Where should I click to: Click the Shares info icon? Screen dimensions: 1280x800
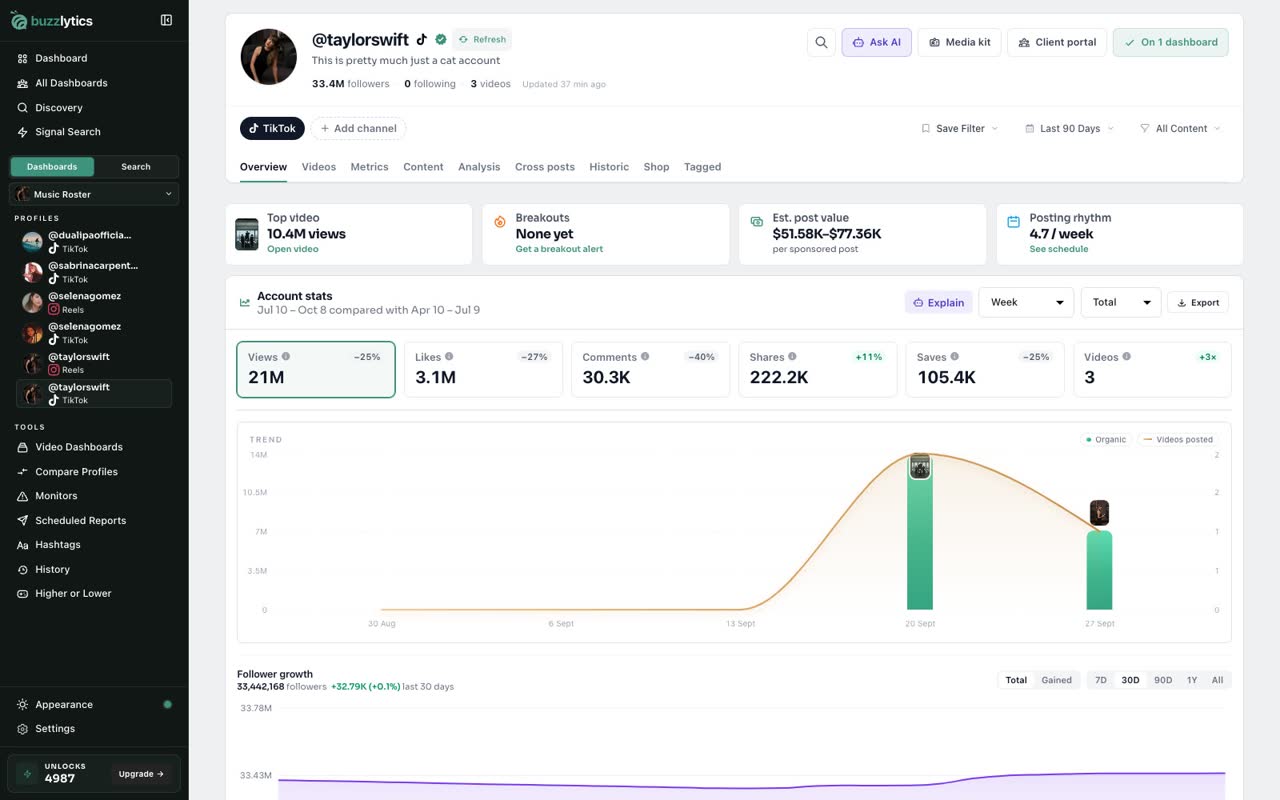coord(792,356)
